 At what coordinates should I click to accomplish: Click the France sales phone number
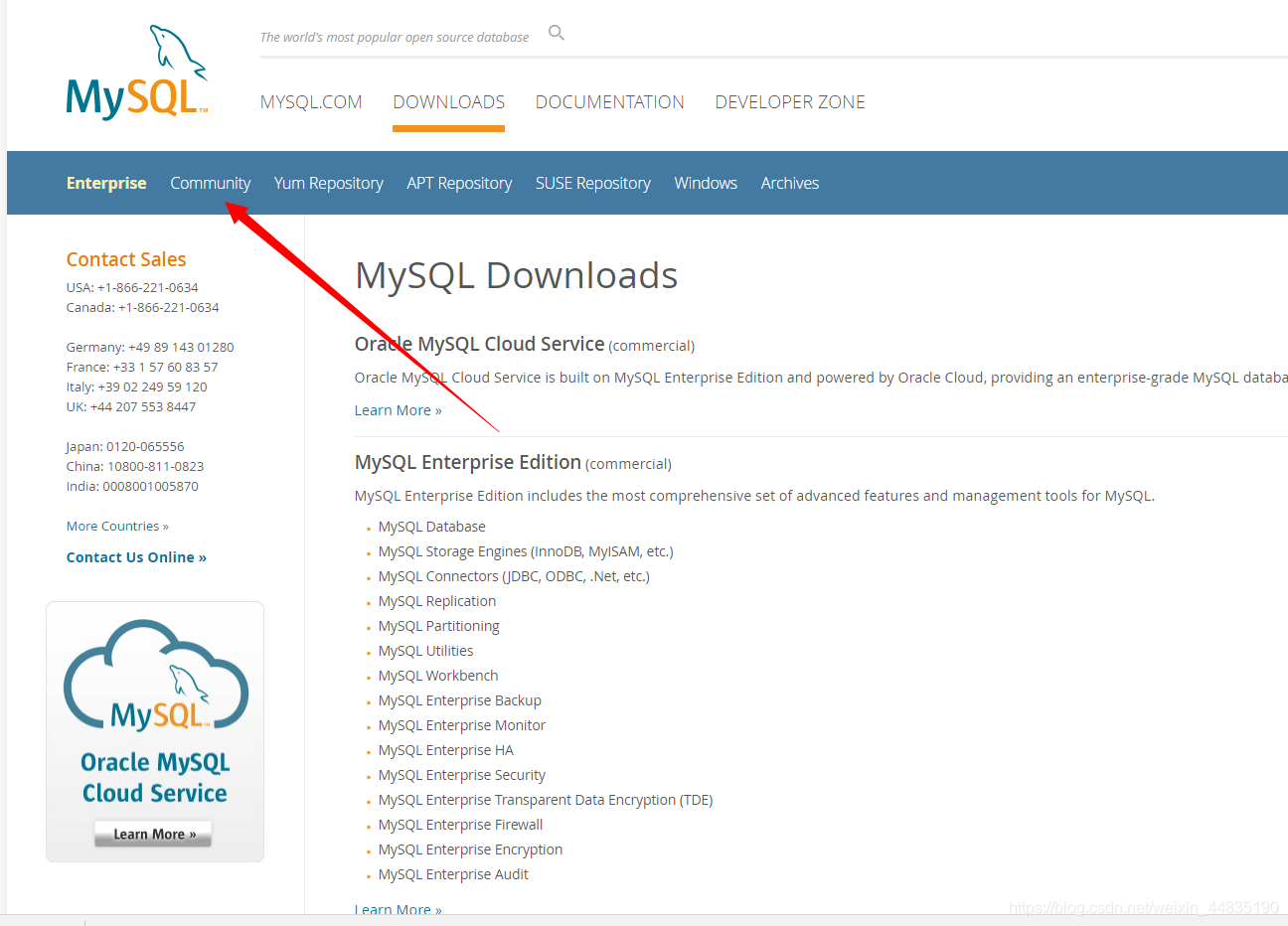[x=165, y=367]
